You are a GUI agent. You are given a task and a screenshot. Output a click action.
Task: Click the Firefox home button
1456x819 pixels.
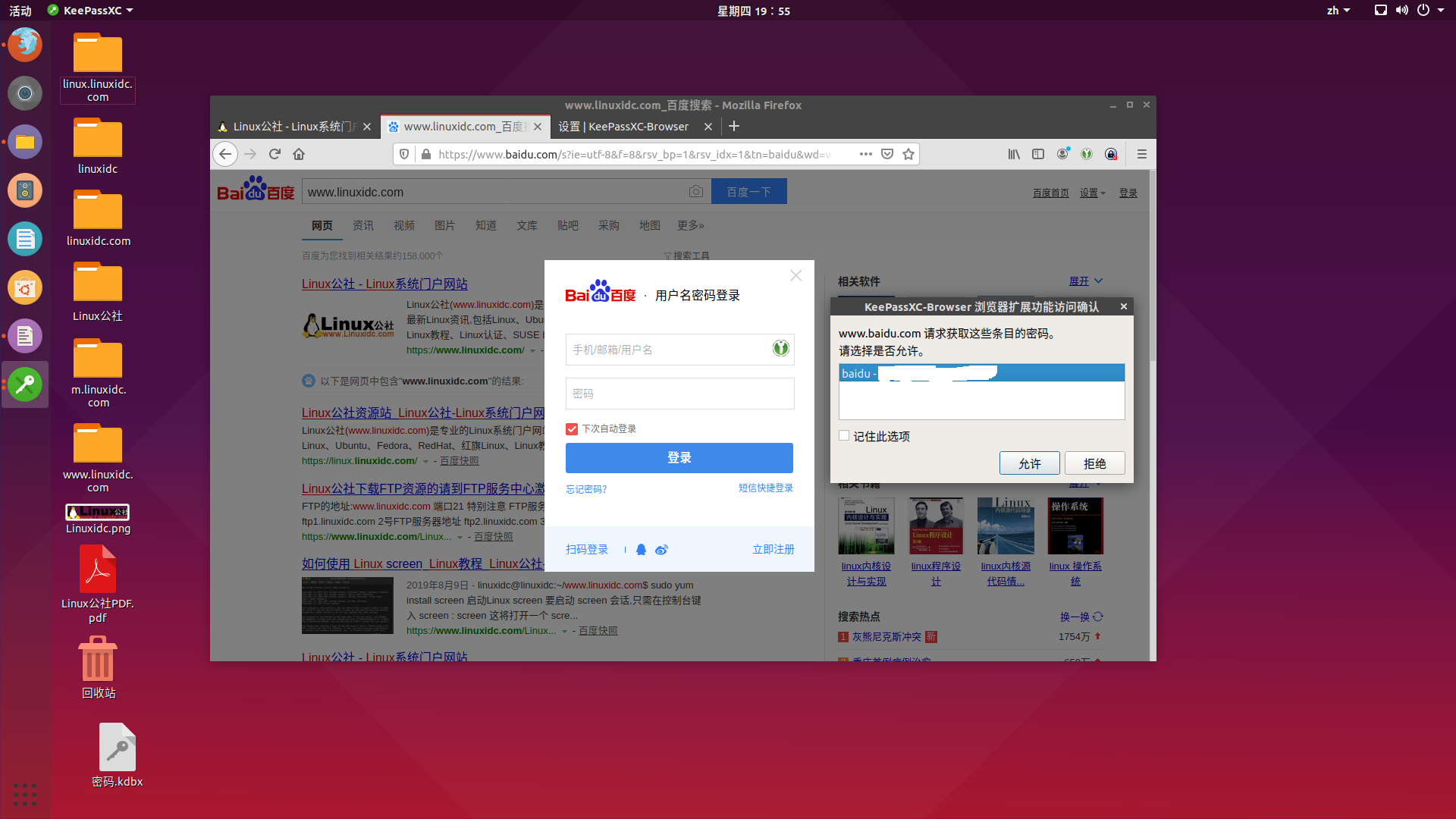[x=299, y=154]
